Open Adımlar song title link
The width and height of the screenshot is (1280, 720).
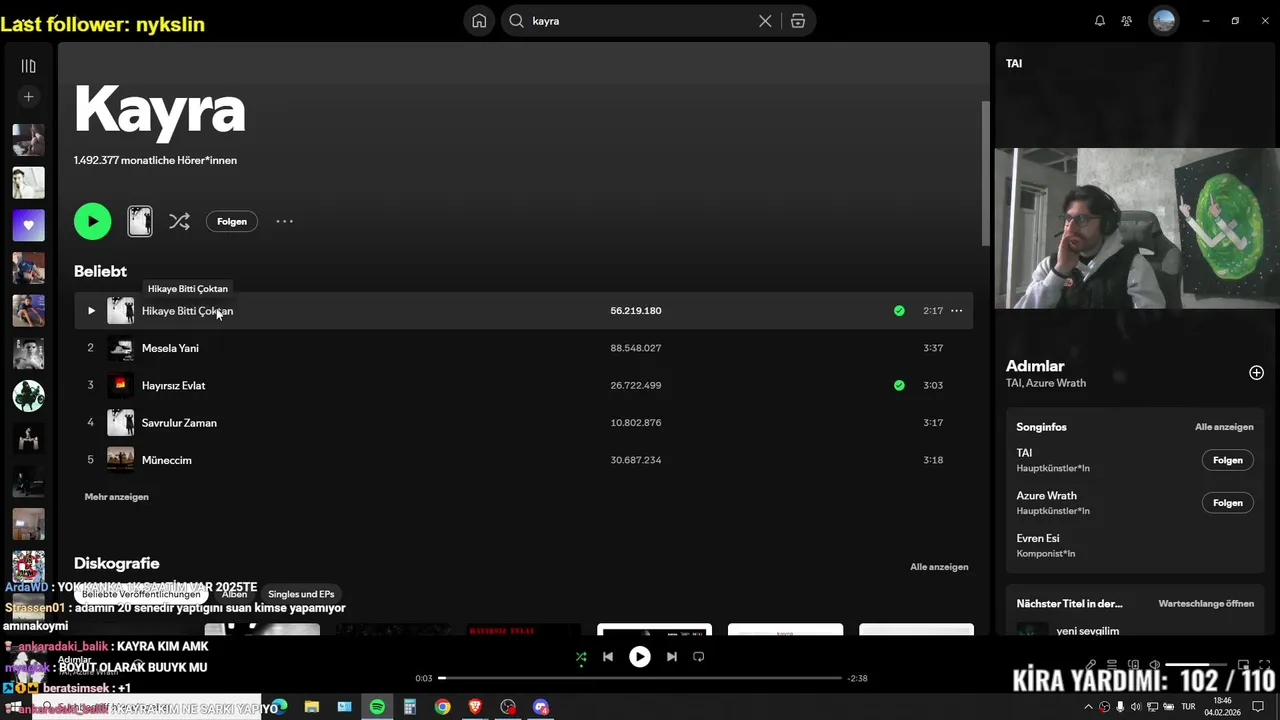[1035, 366]
